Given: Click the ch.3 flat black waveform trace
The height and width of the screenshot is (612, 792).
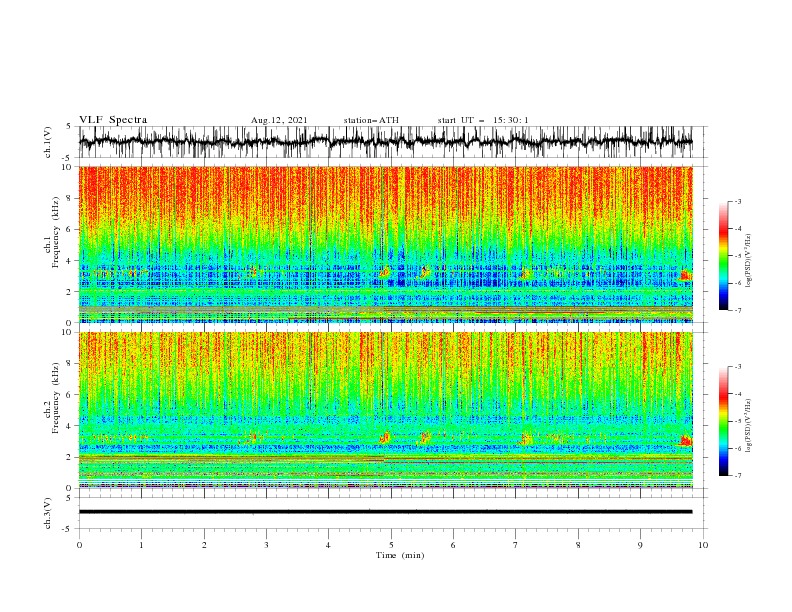Looking at the screenshot, I should click(385, 512).
